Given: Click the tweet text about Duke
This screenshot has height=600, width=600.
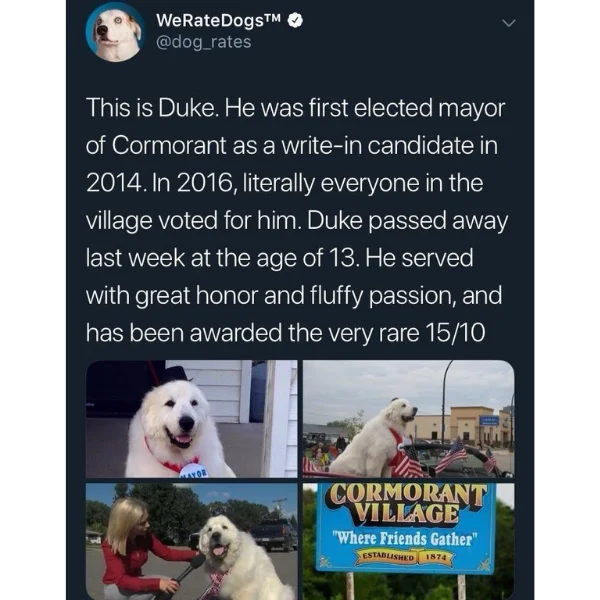Looking at the screenshot, I should tap(297, 220).
